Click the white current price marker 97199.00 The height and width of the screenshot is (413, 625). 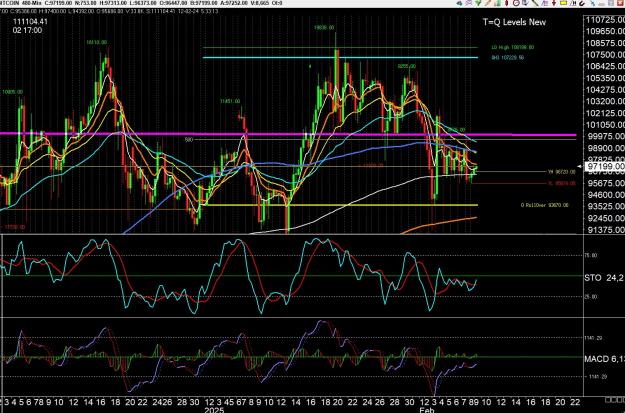click(603, 166)
